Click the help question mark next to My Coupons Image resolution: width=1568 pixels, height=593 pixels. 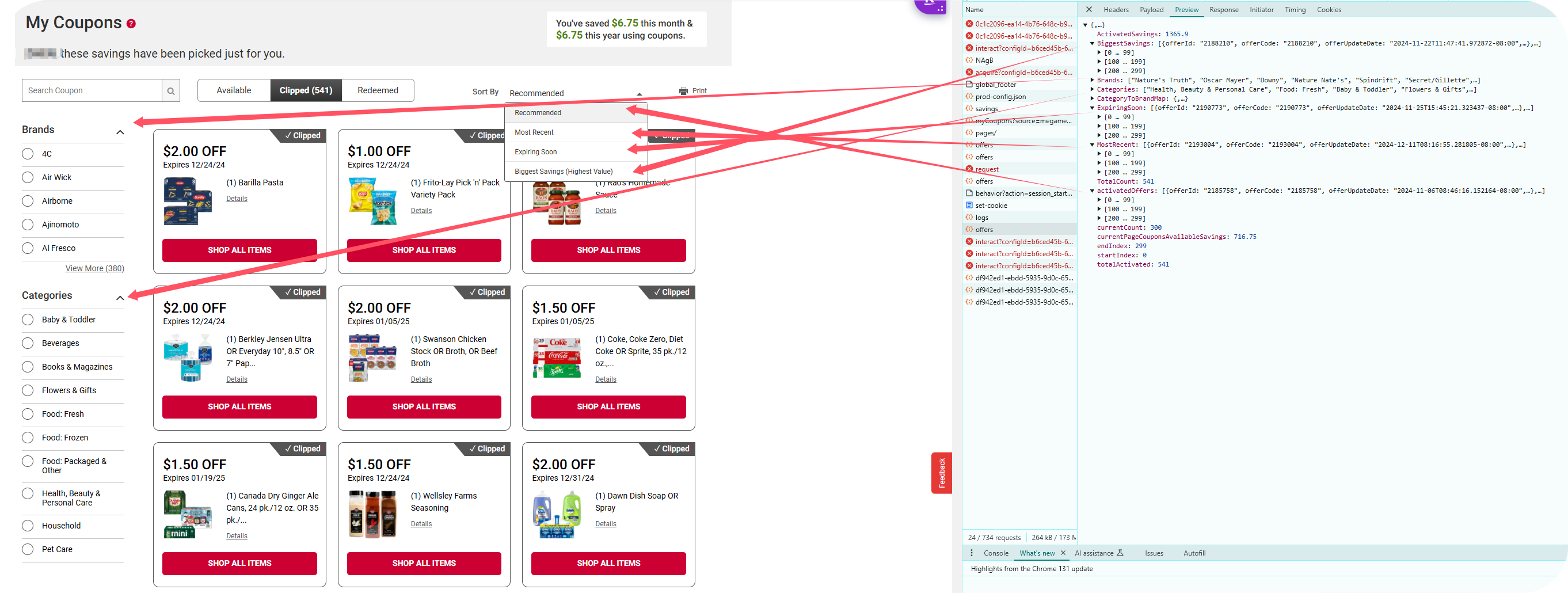pos(131,24)
